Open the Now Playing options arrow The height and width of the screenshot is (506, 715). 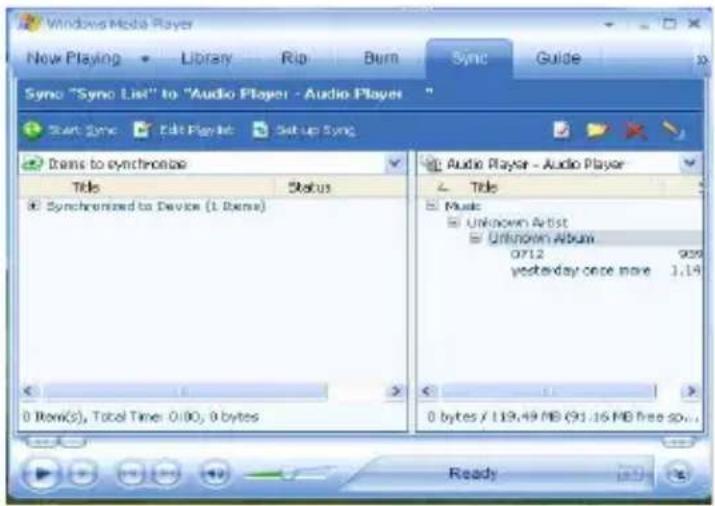[145, 59]
